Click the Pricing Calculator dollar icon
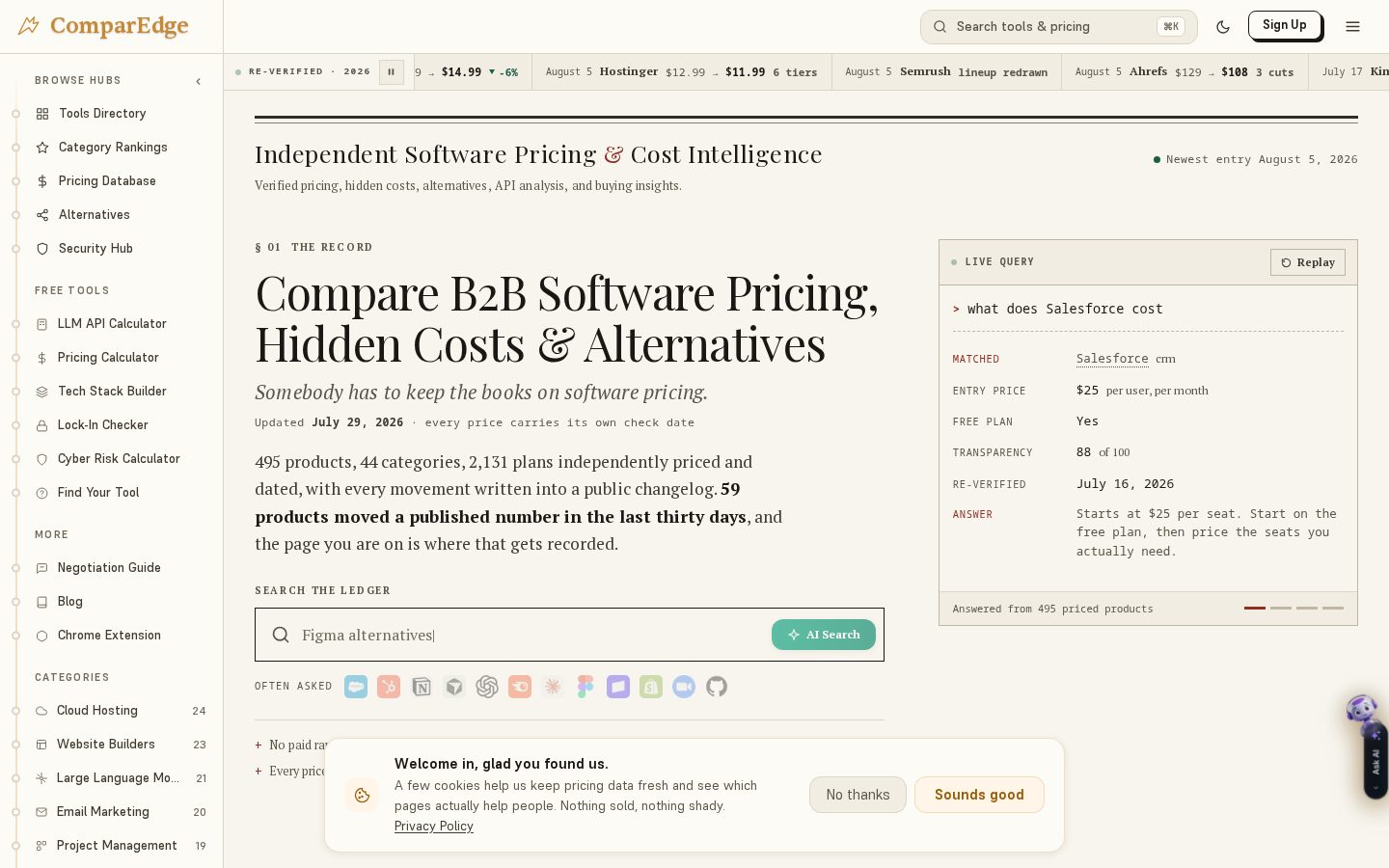This screenshot has width=1389, height=868. click(x=41, y=358)
